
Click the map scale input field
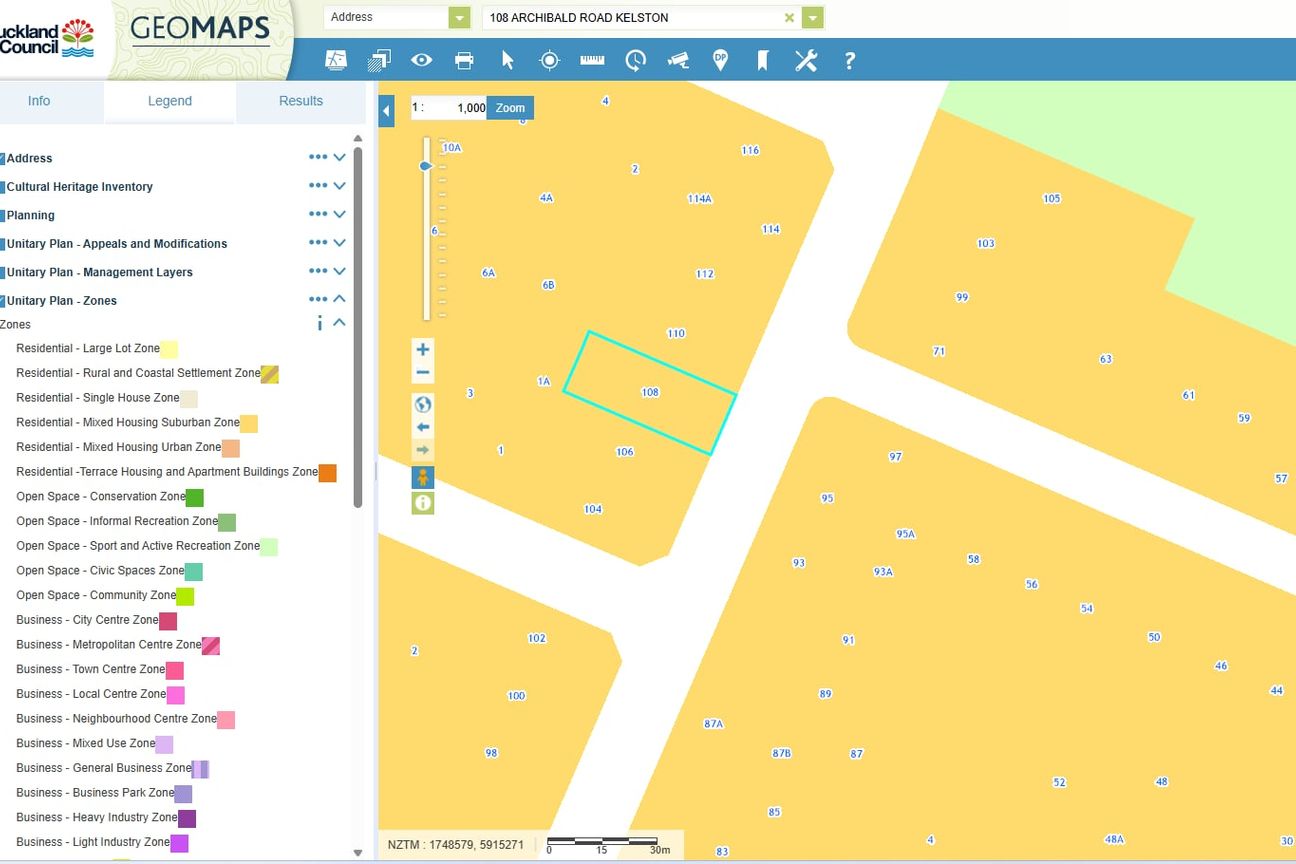(449, 108)
